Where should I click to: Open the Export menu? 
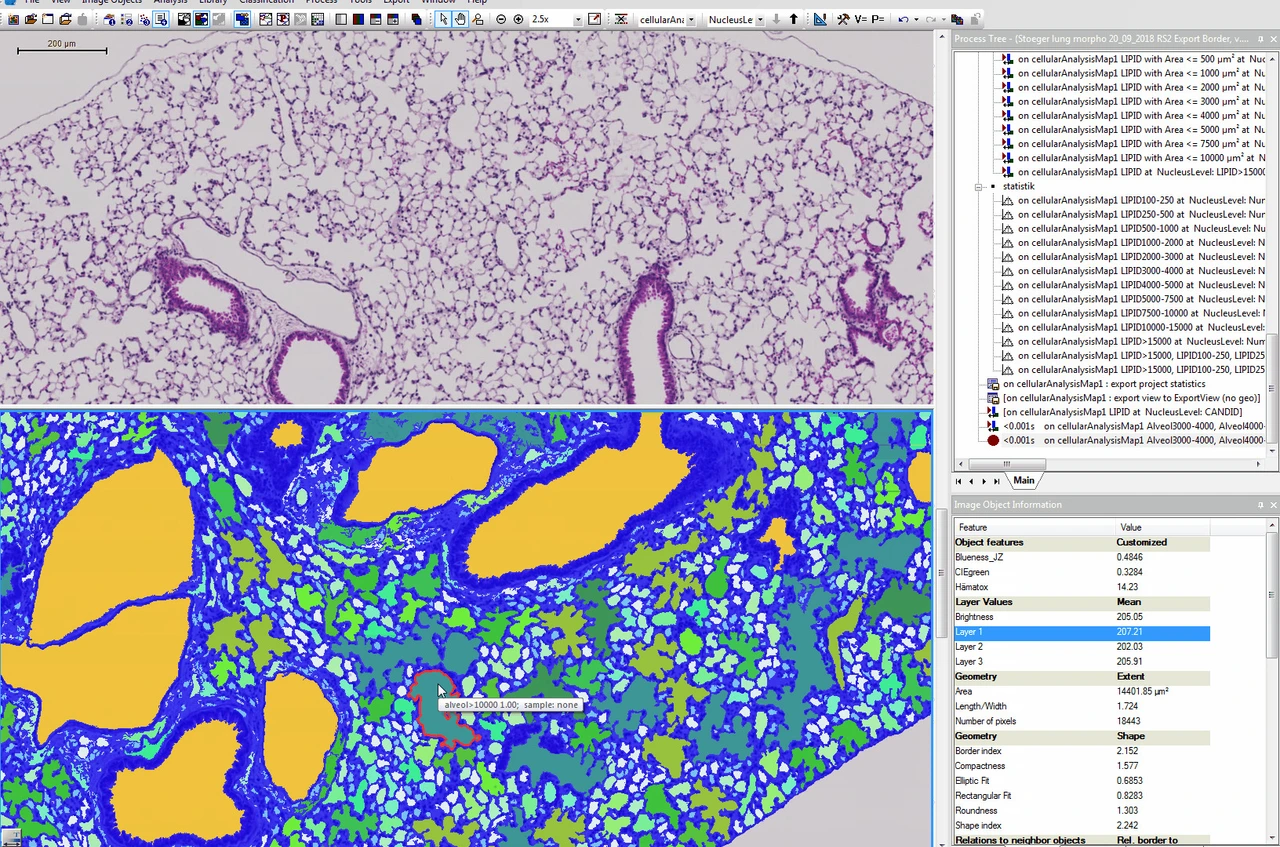[396, 2]
